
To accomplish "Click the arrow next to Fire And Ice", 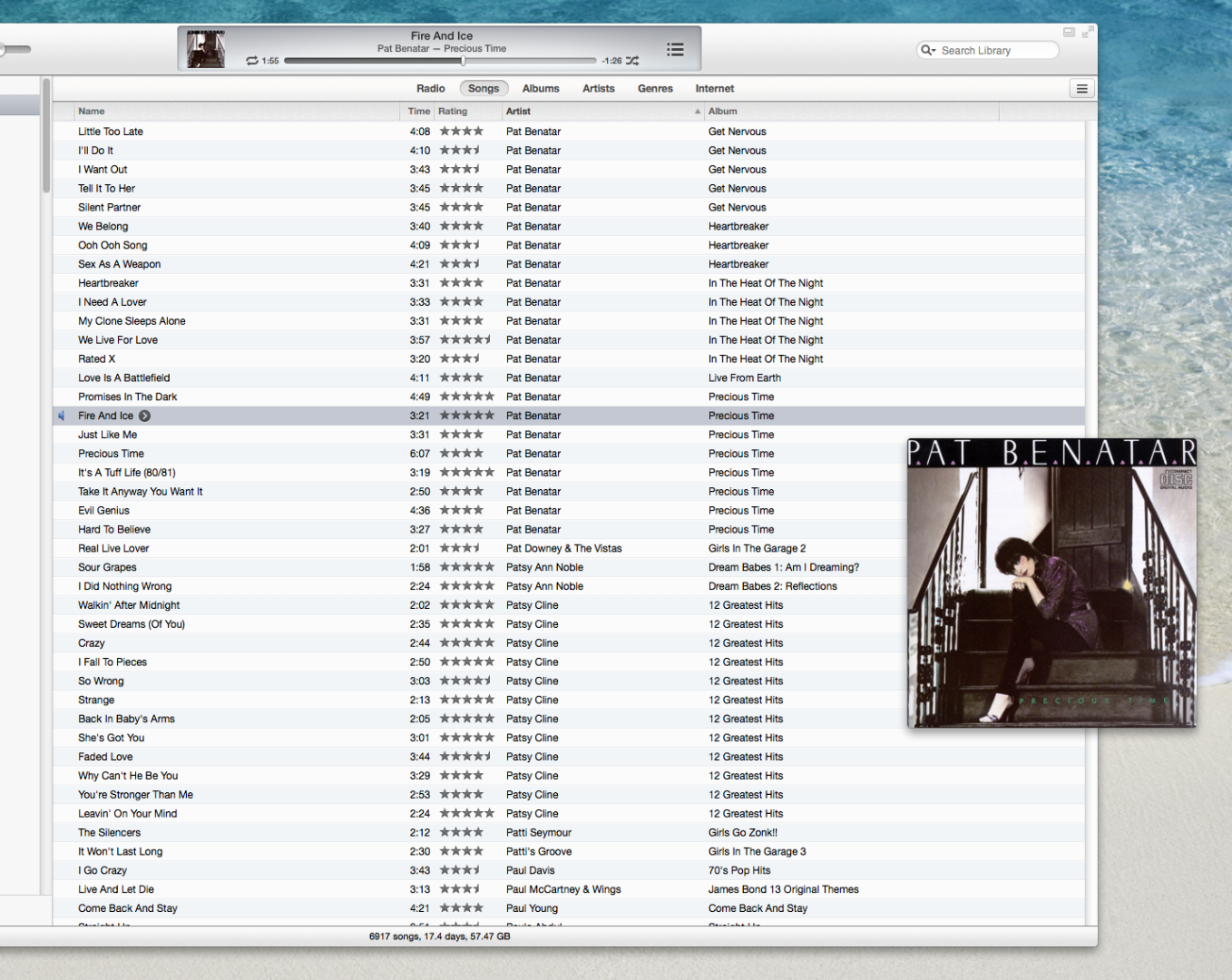I will (x=144, y=416).
